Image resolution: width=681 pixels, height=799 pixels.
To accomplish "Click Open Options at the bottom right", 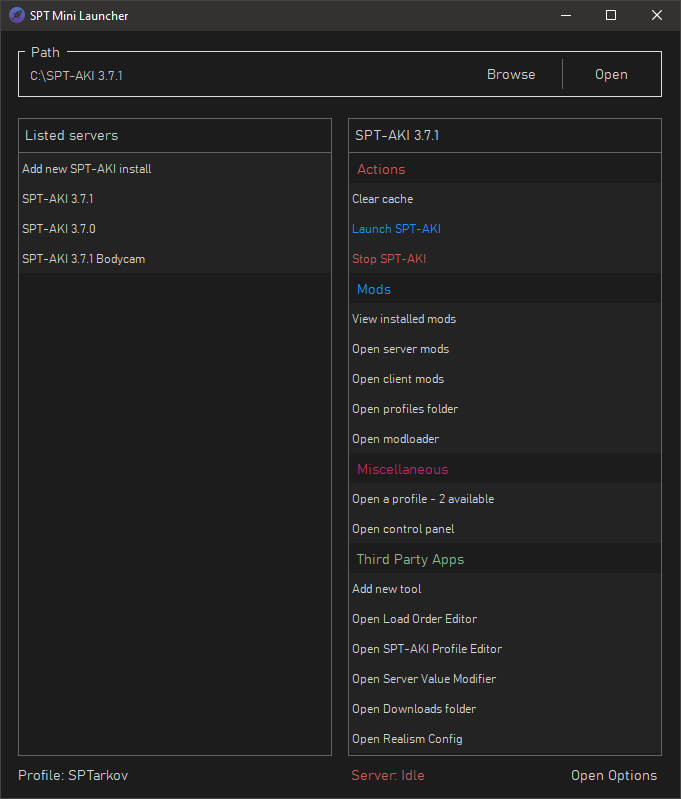I will (x=614, y=776).
